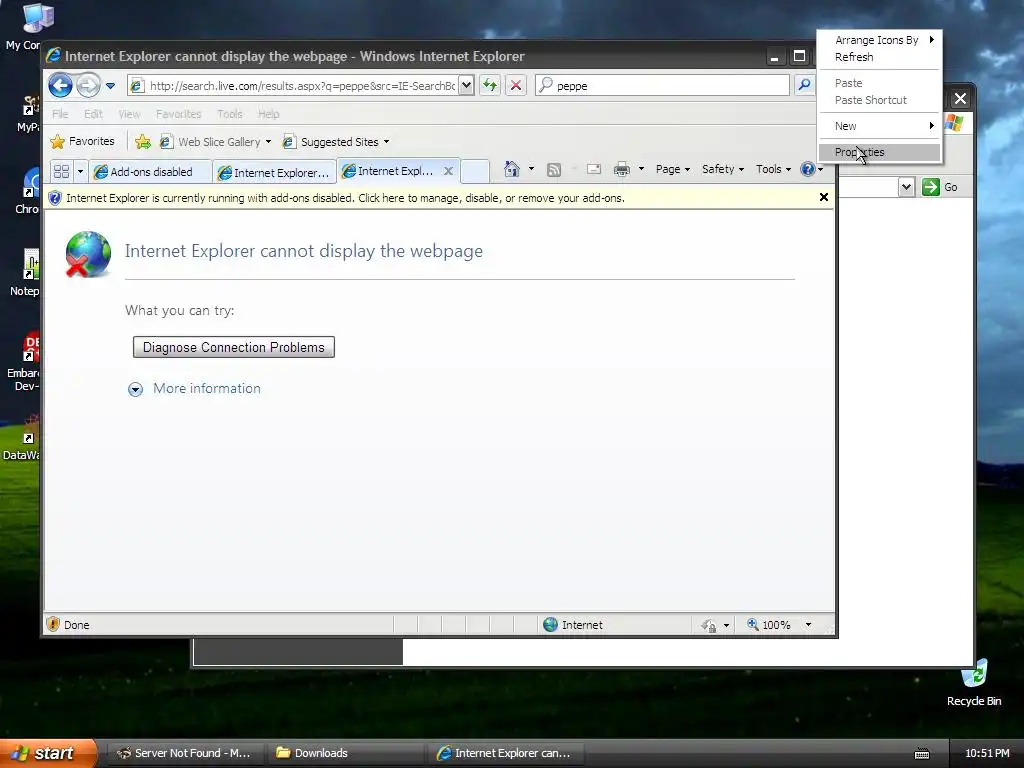Show Quick Tabs thumbnail view
The width and height of the screenshot is (1024, 768).
(61, 172)
